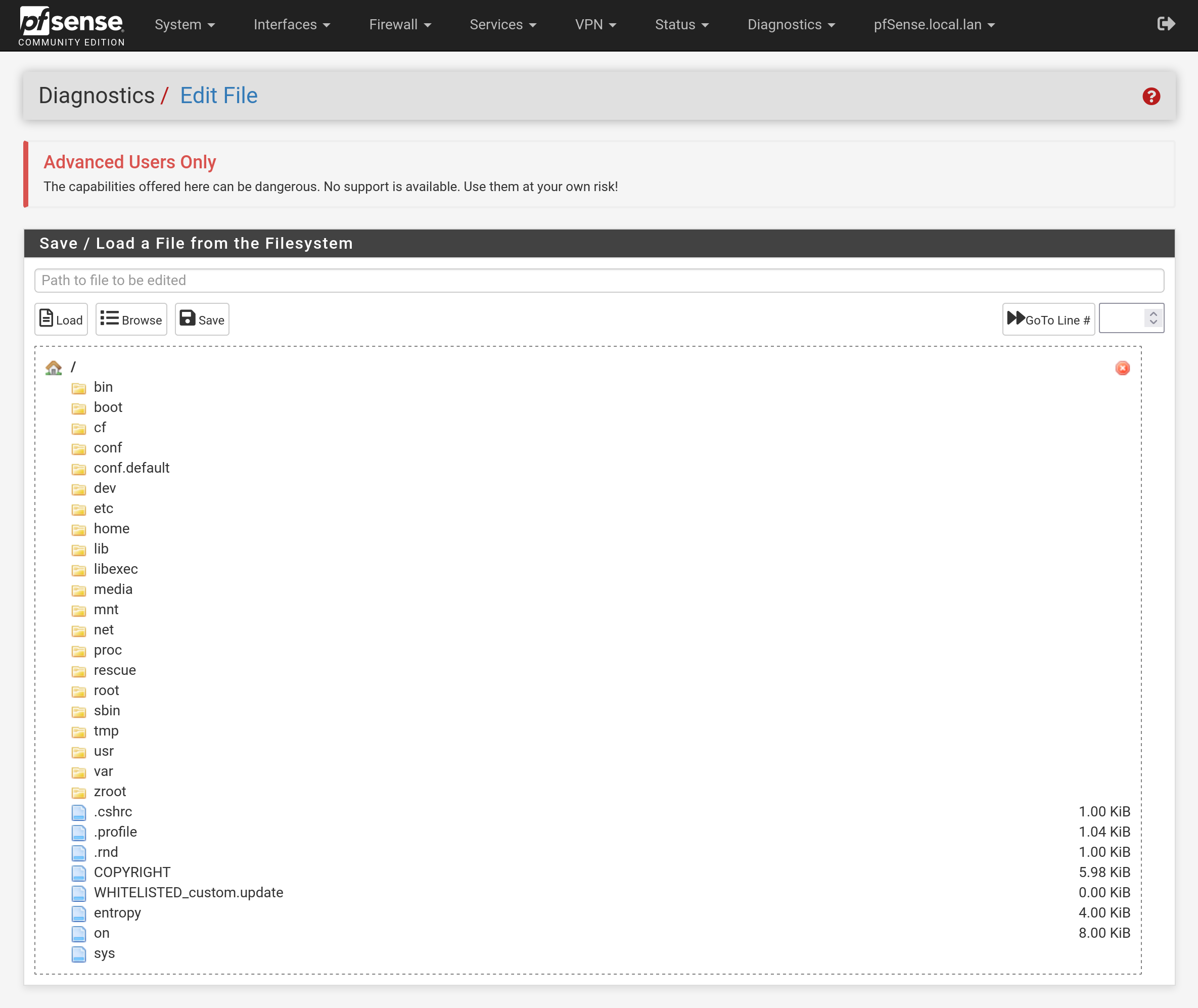The image size is (1198, 1008).
Task: Click the logout icon in the navbar
Action: pos(1166,24)
